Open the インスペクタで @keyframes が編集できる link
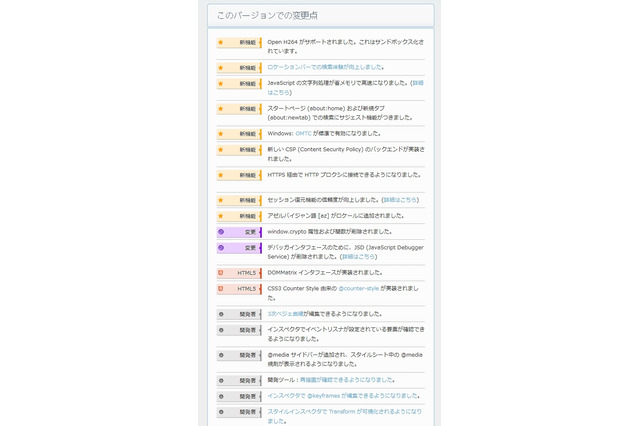The height and width of the screenshot is (426, 640). [343, 396]
